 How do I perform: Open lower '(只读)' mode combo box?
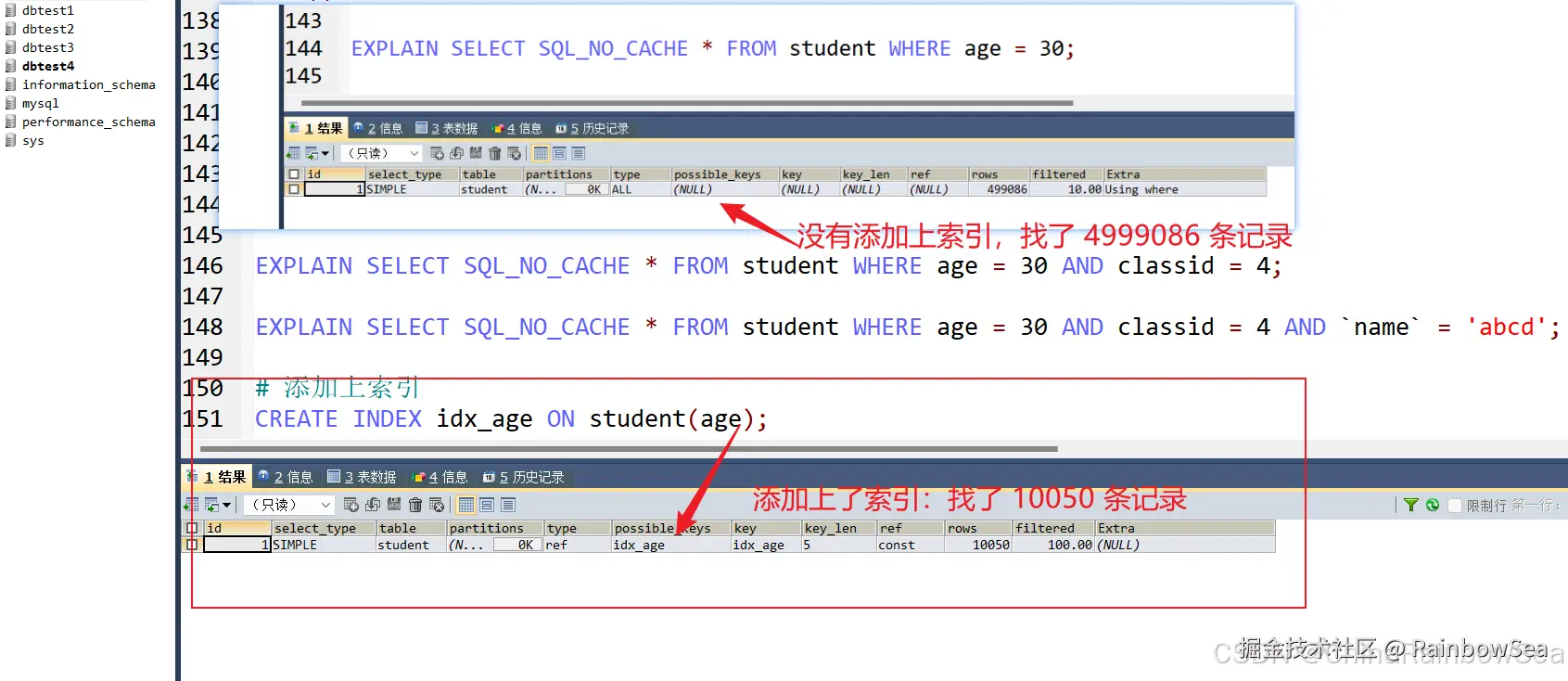[x=288, y=505]
